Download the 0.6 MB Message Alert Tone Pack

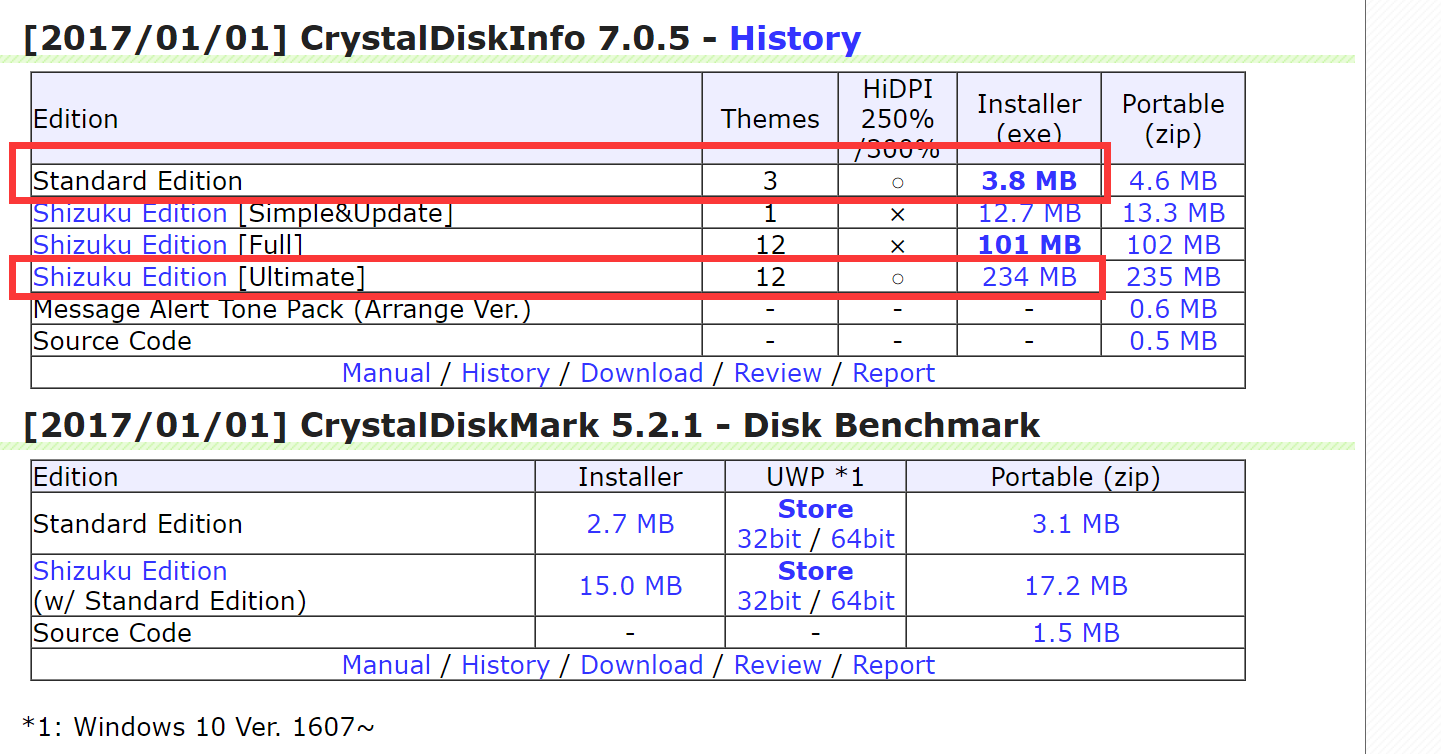(1173, 309)
